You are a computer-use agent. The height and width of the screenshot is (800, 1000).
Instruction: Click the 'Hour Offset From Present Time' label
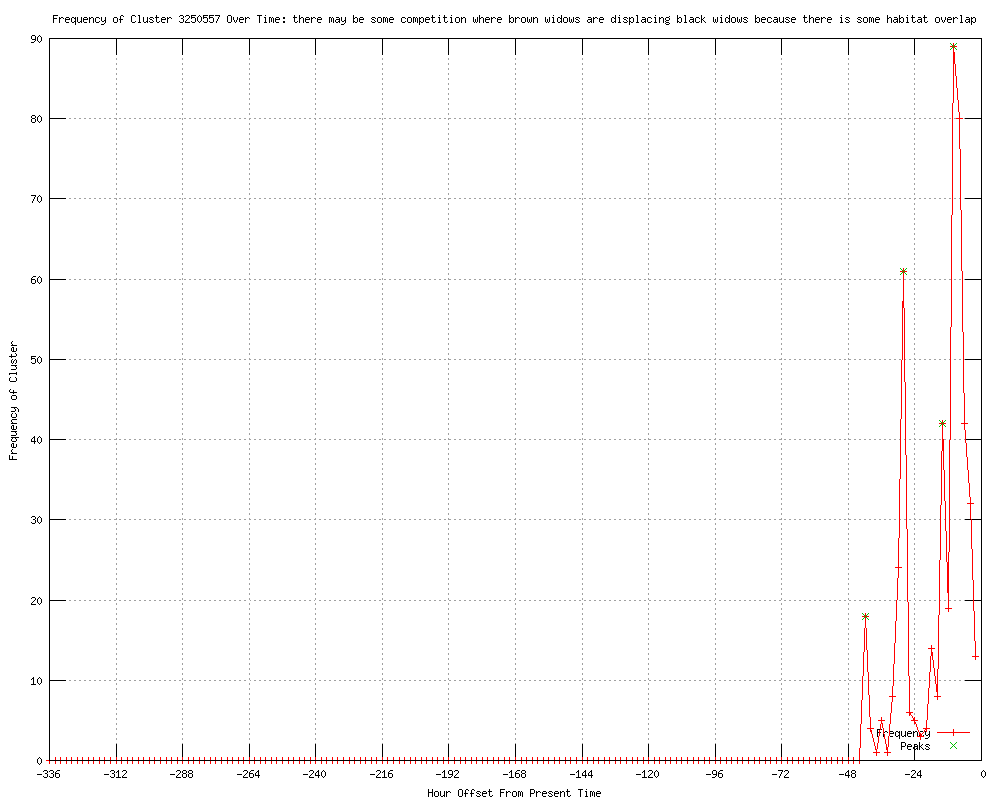[514, 793]
